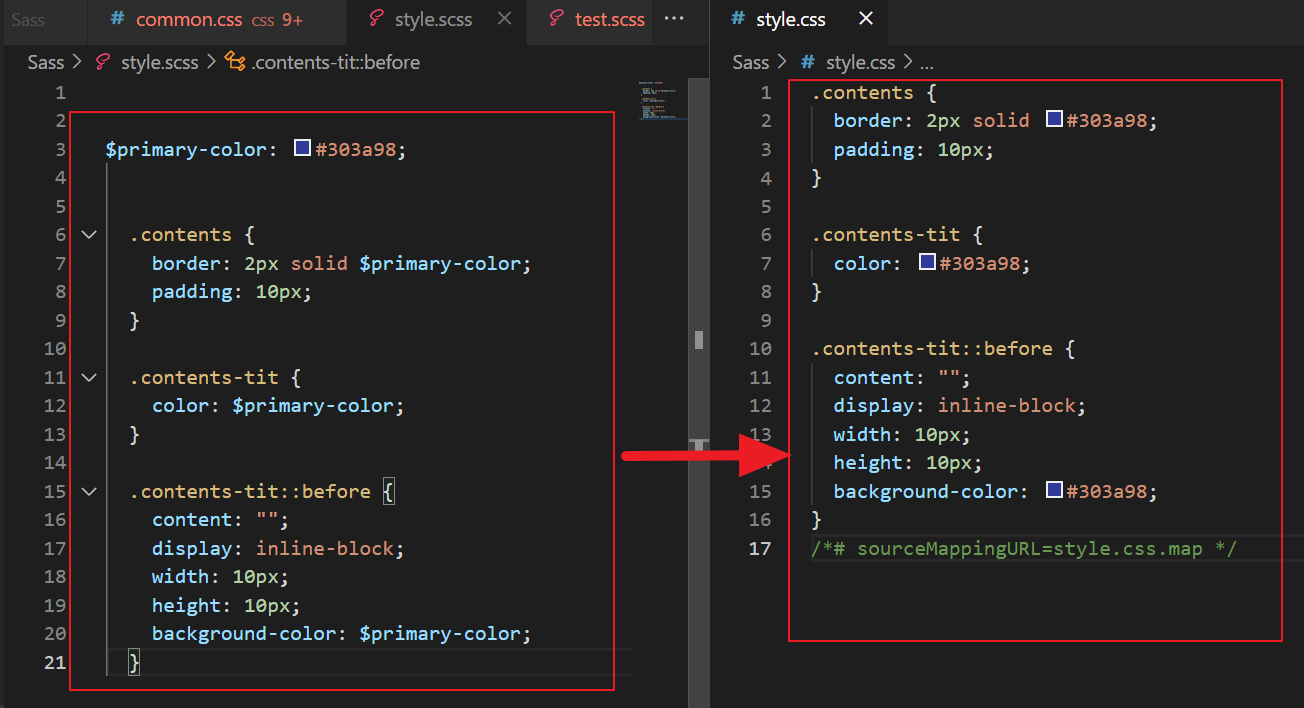Image resolution: width=1304 pixels, height=708 pixels.
Task: Collapse the .contents-tit block in style.scss
Action: (89, 378)
